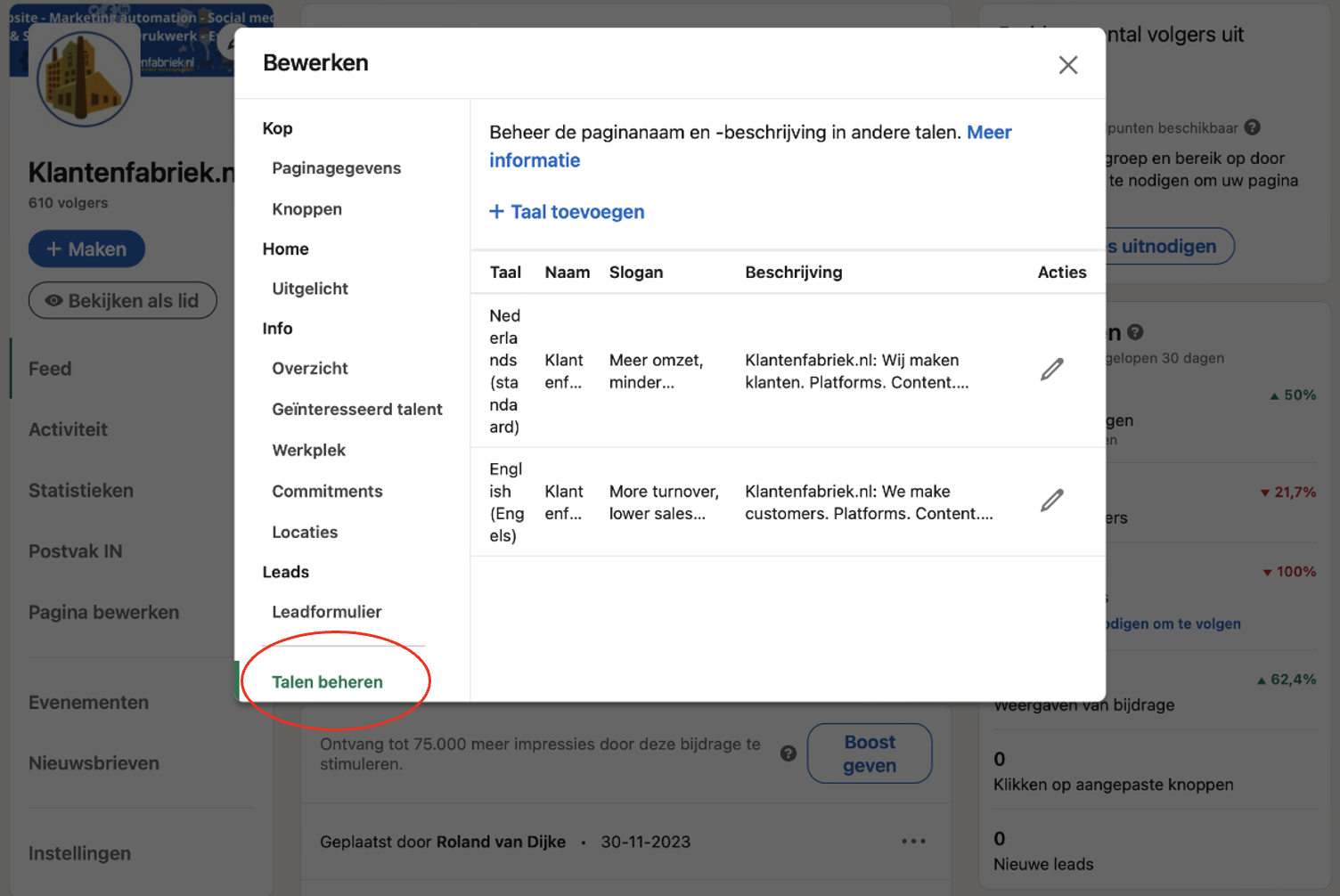Open the Overzicht section
The width and height of the screenshot is (1340, 896).
pyautogui.click(x=310, y=369)
